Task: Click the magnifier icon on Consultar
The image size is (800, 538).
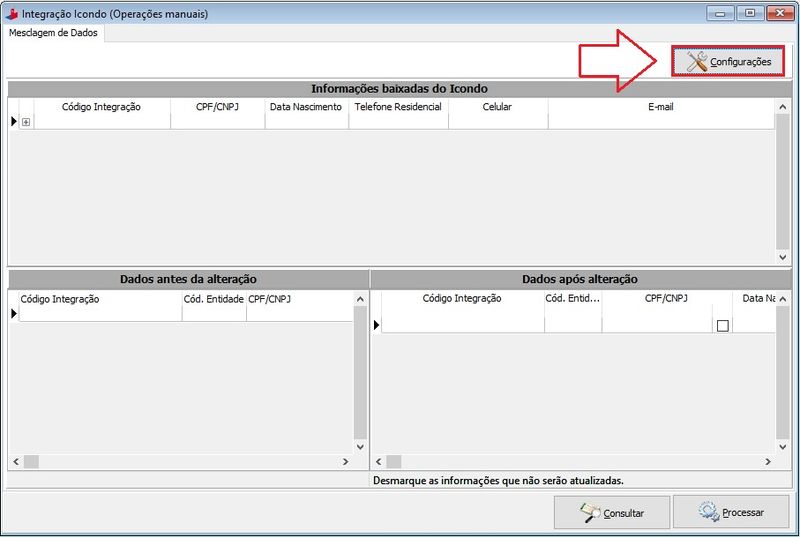Action: pyautogui.click(x=590, y=512)
